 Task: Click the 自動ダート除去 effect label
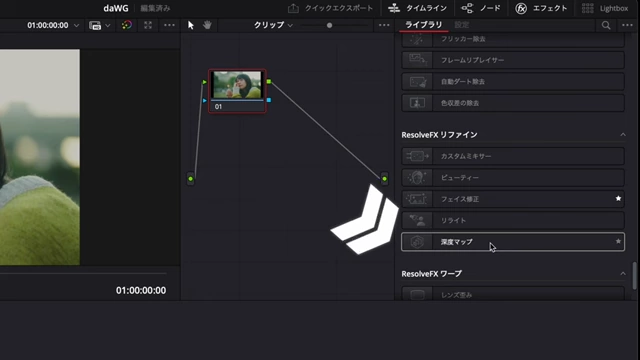point(462,82)
